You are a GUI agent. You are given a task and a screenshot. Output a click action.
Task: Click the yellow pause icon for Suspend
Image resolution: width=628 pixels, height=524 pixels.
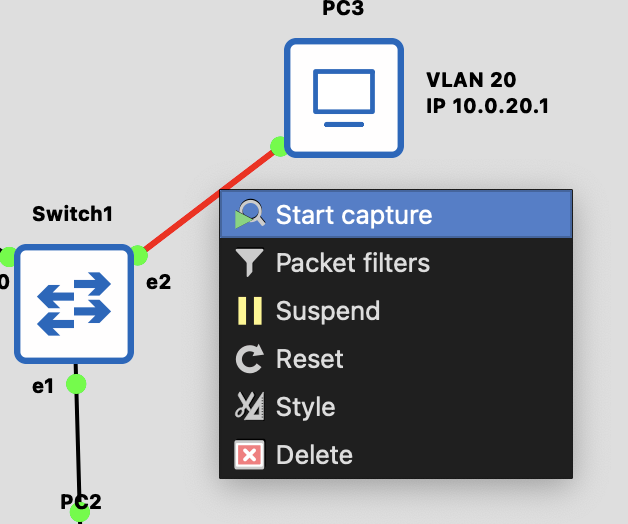point(249,311)
